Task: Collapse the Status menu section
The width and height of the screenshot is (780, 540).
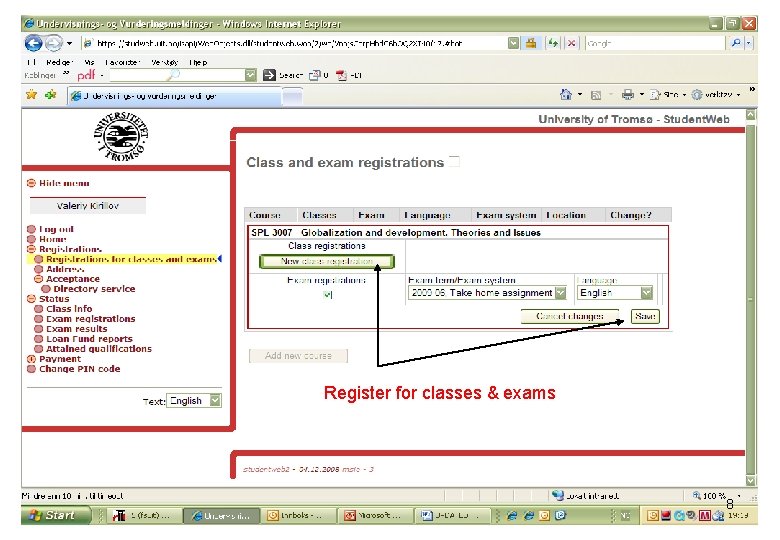Action: (x=31, y=299)
